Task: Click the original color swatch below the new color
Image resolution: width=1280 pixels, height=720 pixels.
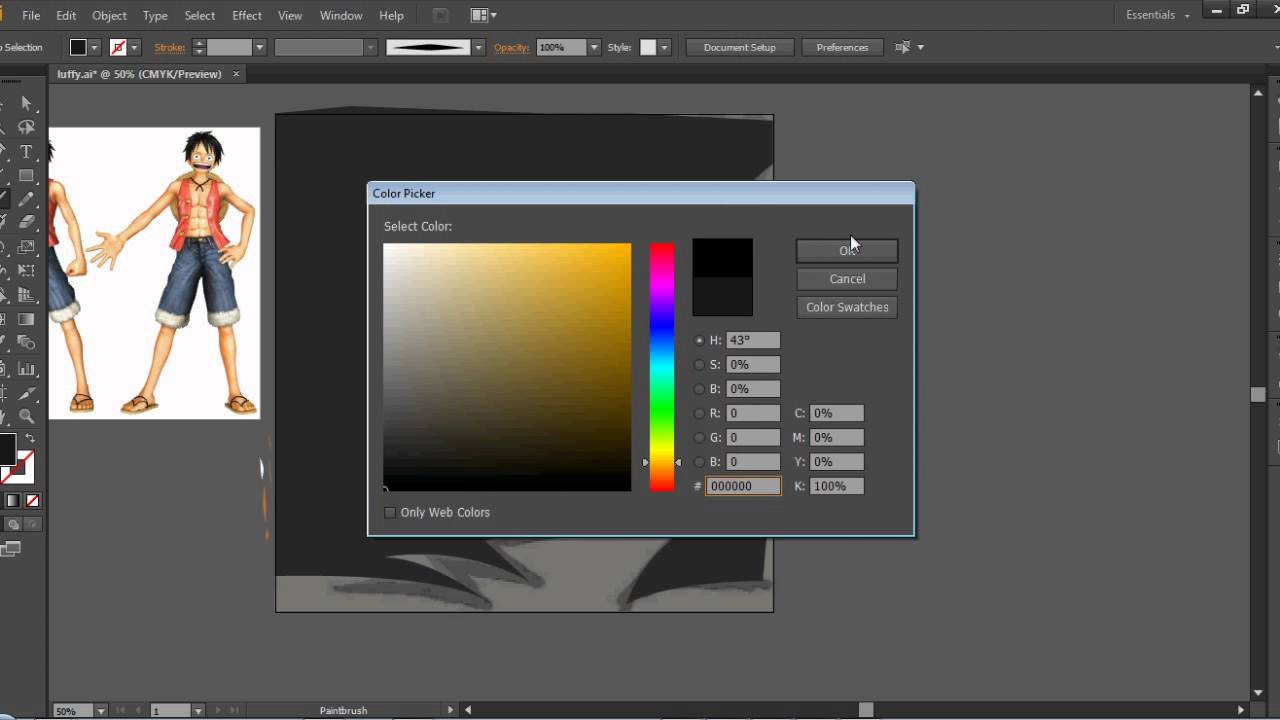Action: [x=722, y=297]
